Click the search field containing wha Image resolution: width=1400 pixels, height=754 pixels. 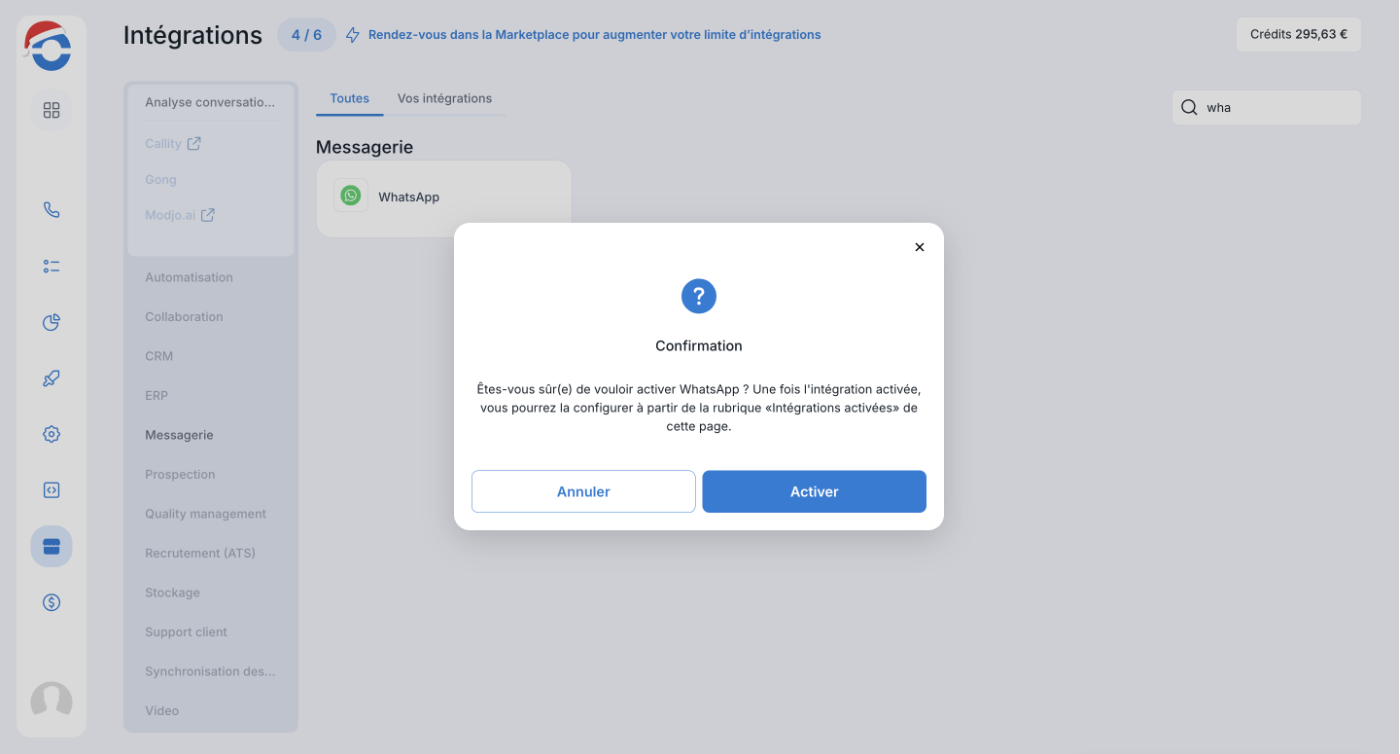tap(1266, 108)
